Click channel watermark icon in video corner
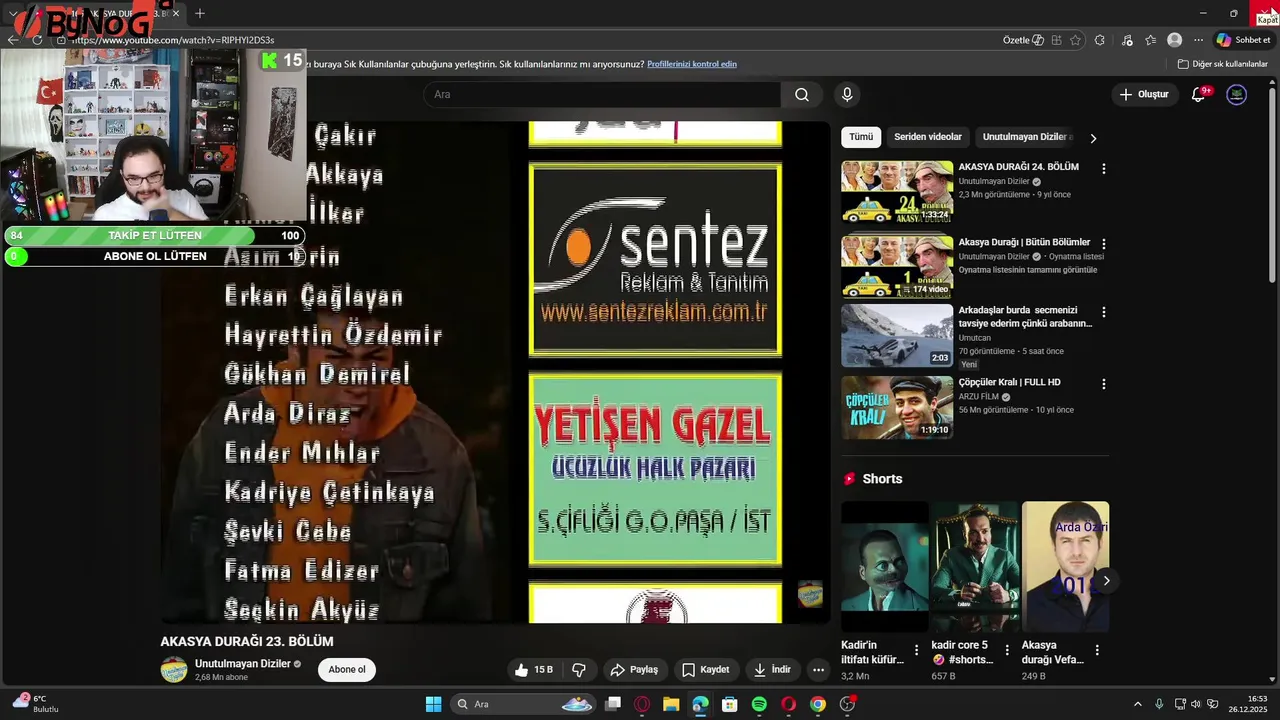This screenshot has width=1280, height=720. [x=810, y=594]
